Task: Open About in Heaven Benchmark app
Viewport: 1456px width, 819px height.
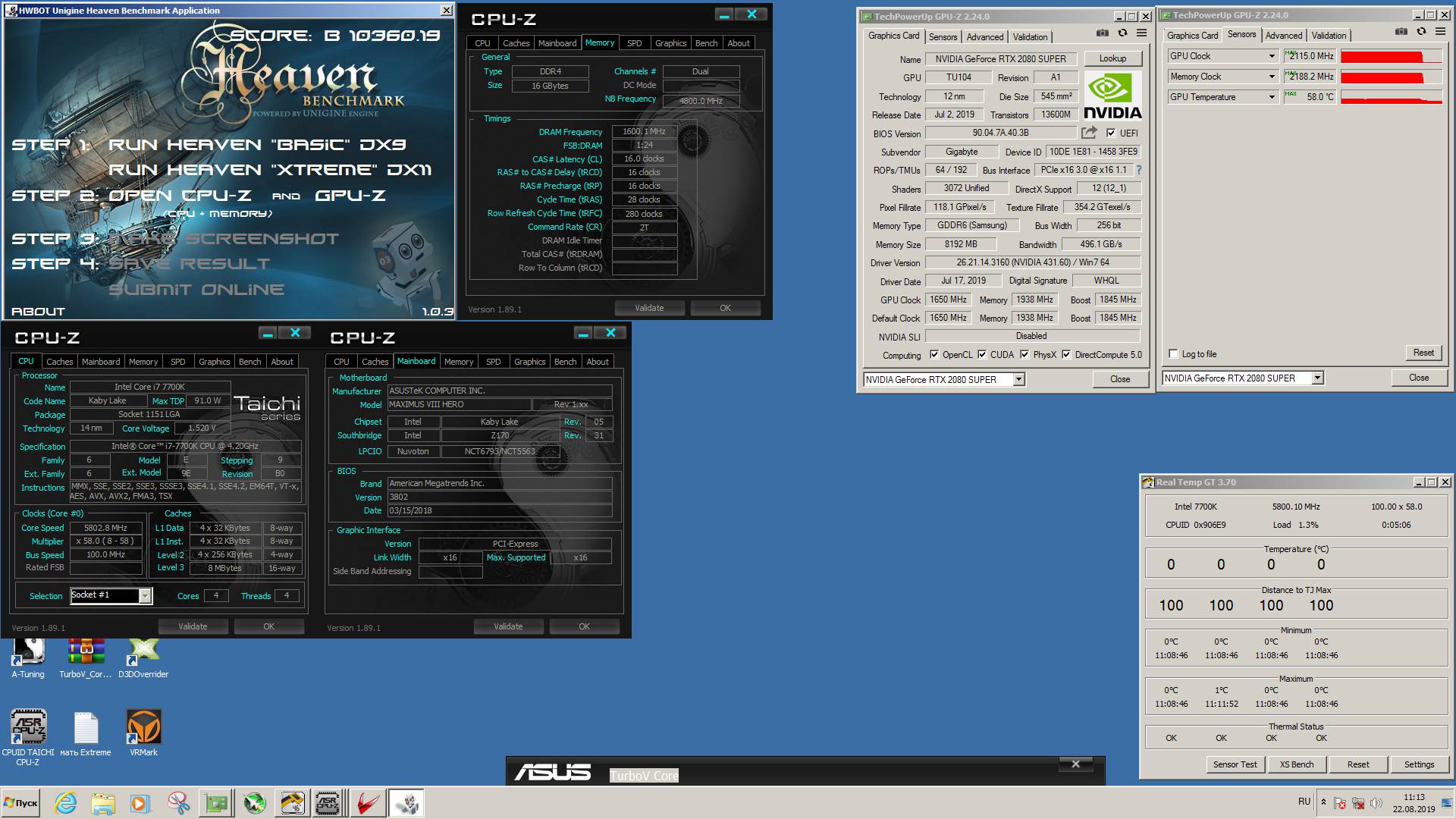Action: [x=38, y=312]
